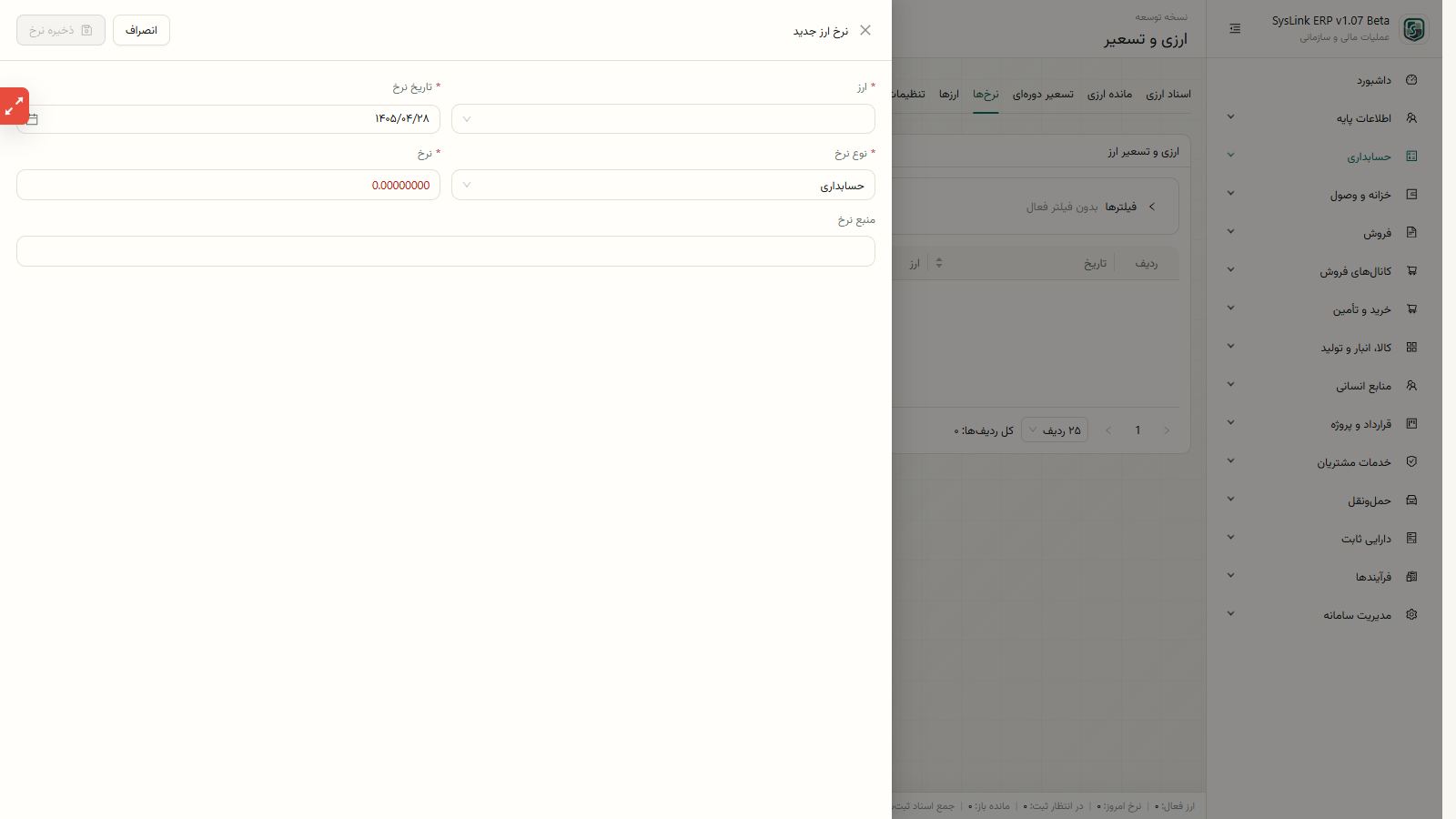
Task: Switch to the ارزها tab
Action: 949,95
